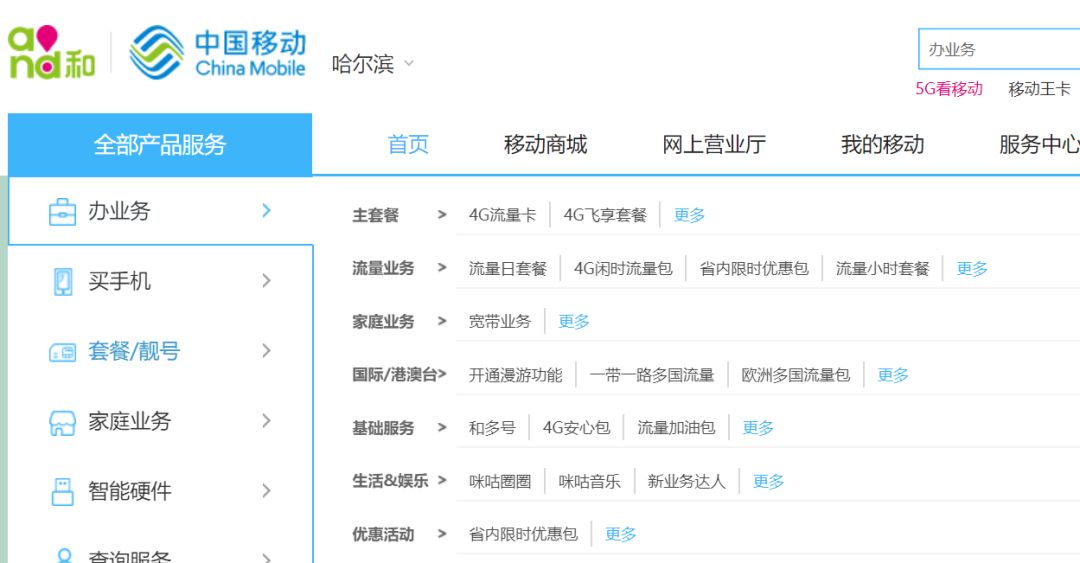This screenshot has width=1080, height=563.
Task: Click the arrow next to 主套餐
Action: point(442,215)
